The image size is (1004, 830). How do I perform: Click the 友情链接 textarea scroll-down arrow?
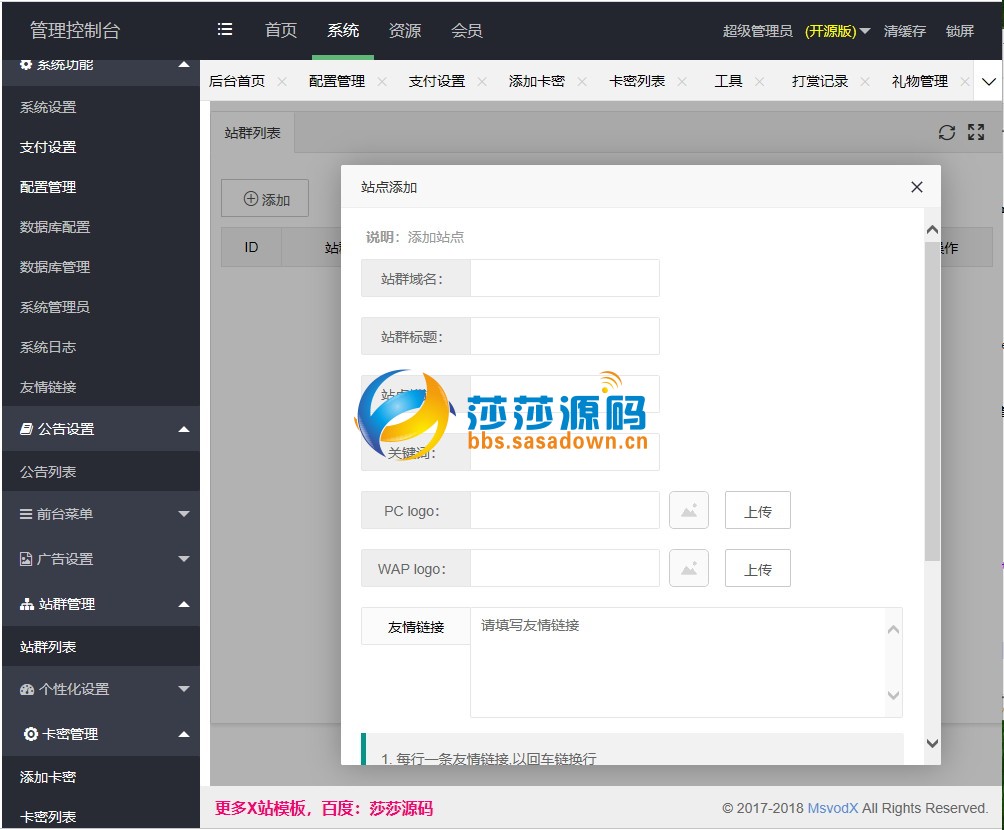point(894,696)
